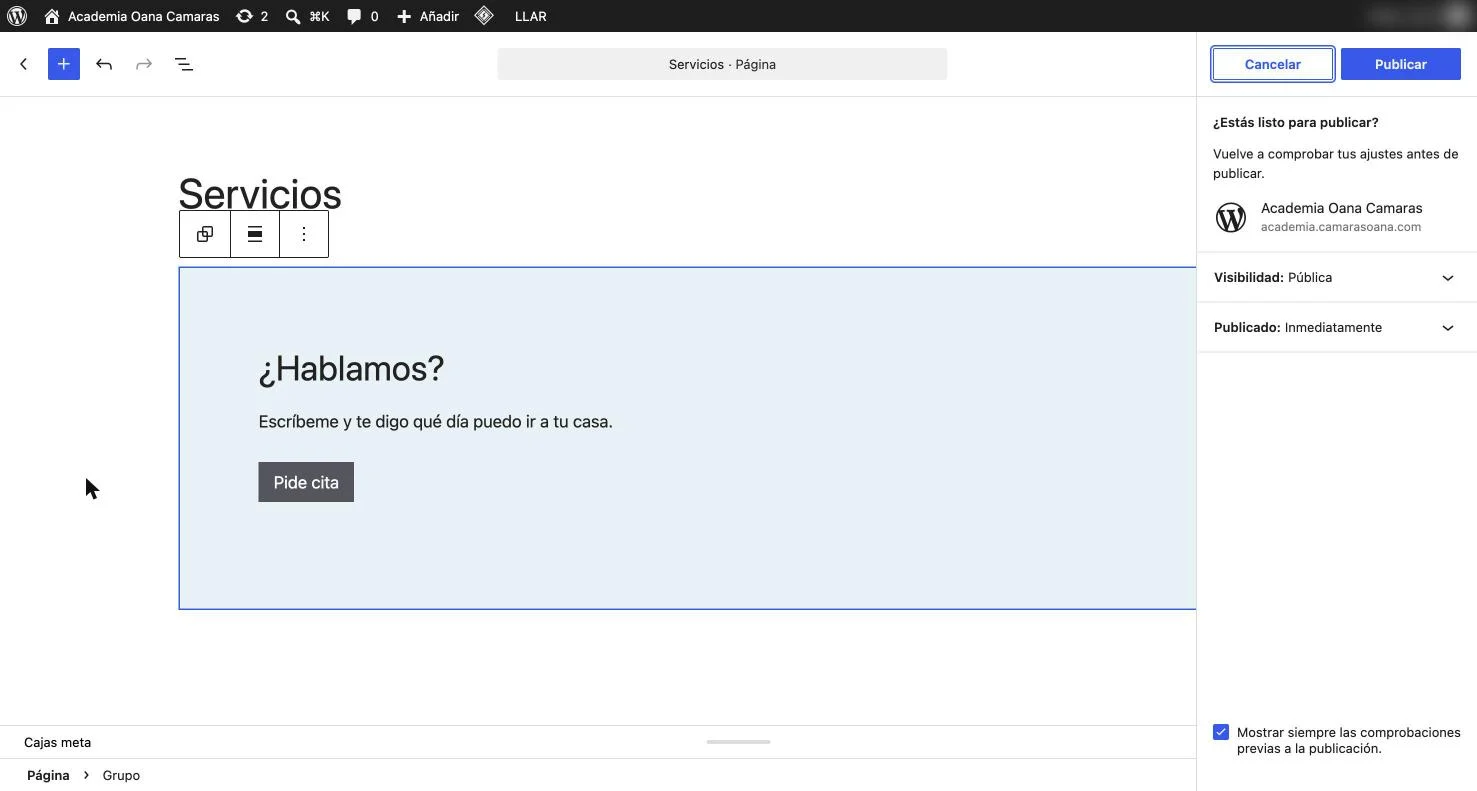Click the Pide cita button block
Screen dimensions: 1477x791
[306, 482]
